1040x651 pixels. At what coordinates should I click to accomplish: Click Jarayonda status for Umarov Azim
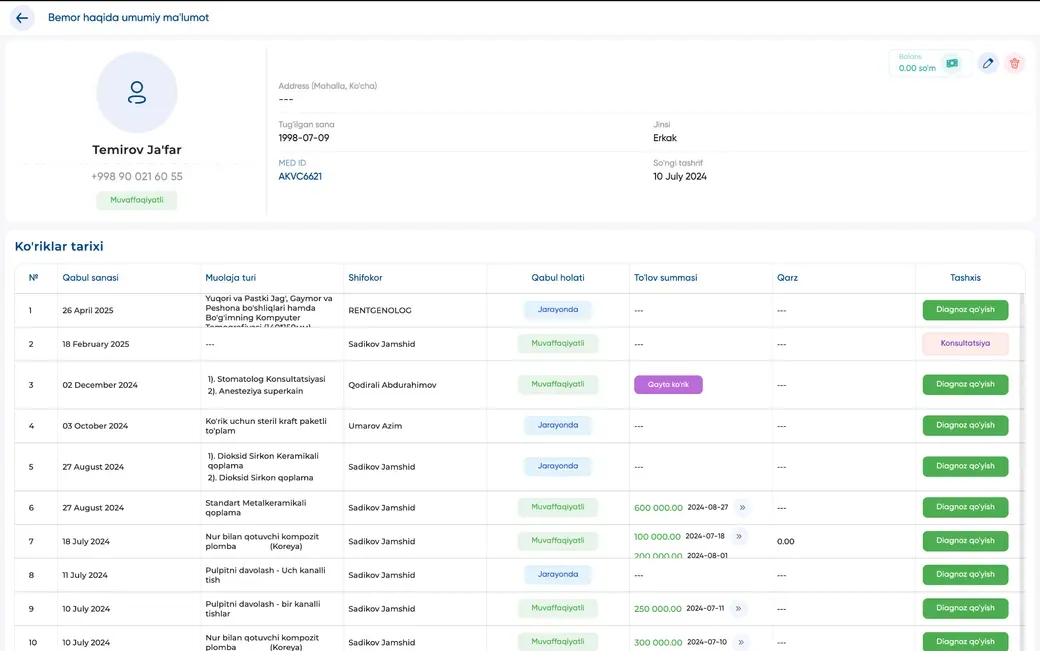point(558,425)
